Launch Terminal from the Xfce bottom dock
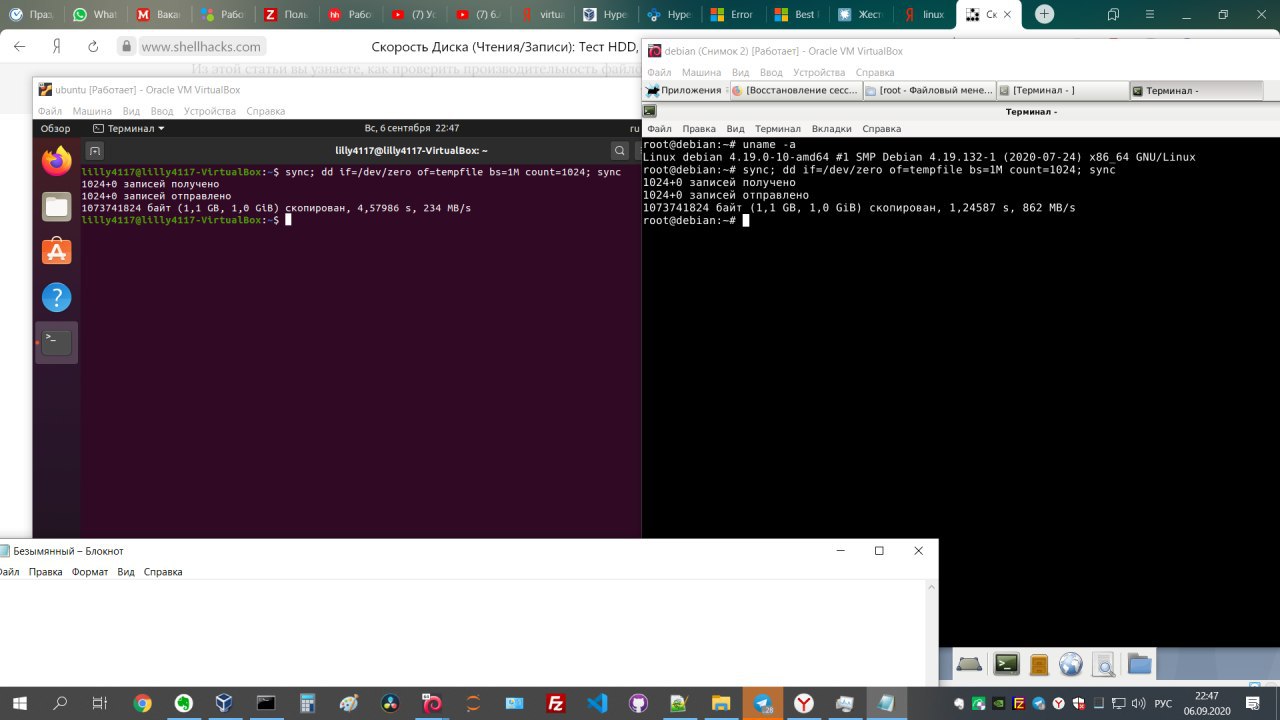 click(1006, 663)
